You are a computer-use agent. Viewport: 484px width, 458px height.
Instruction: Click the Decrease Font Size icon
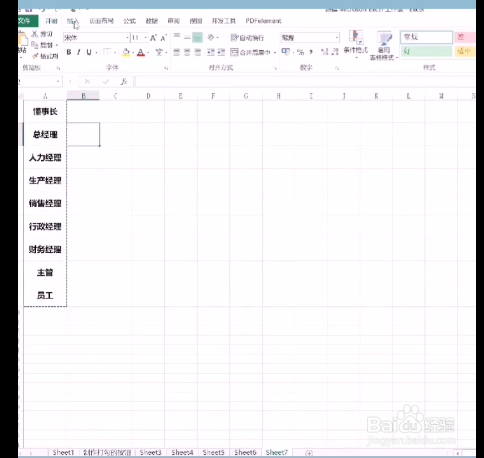pos(163,38)
